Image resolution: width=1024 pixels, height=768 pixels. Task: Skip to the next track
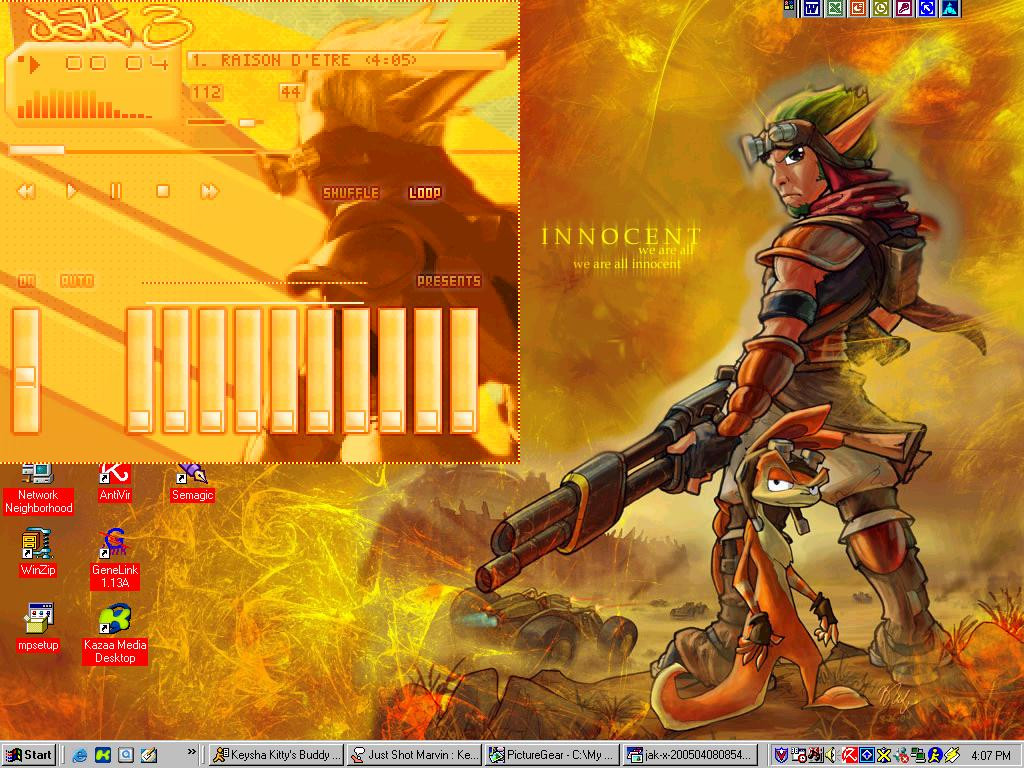pyautogui.click(x=209, y=191)
